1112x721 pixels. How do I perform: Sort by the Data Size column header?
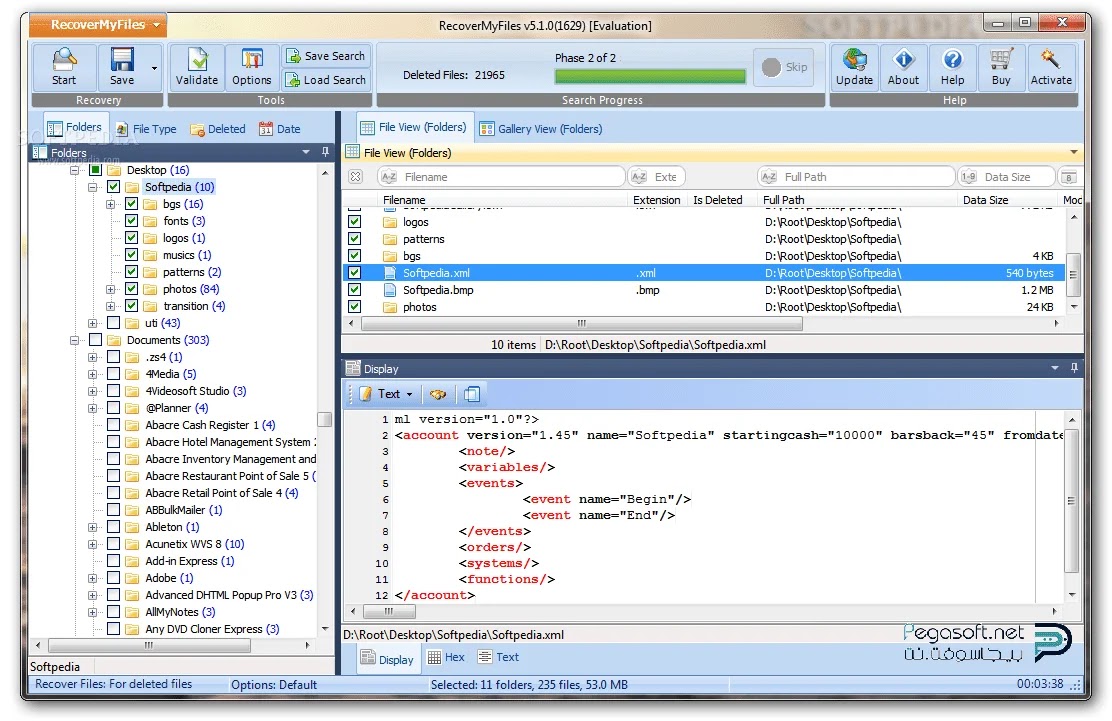pos(985,200)
